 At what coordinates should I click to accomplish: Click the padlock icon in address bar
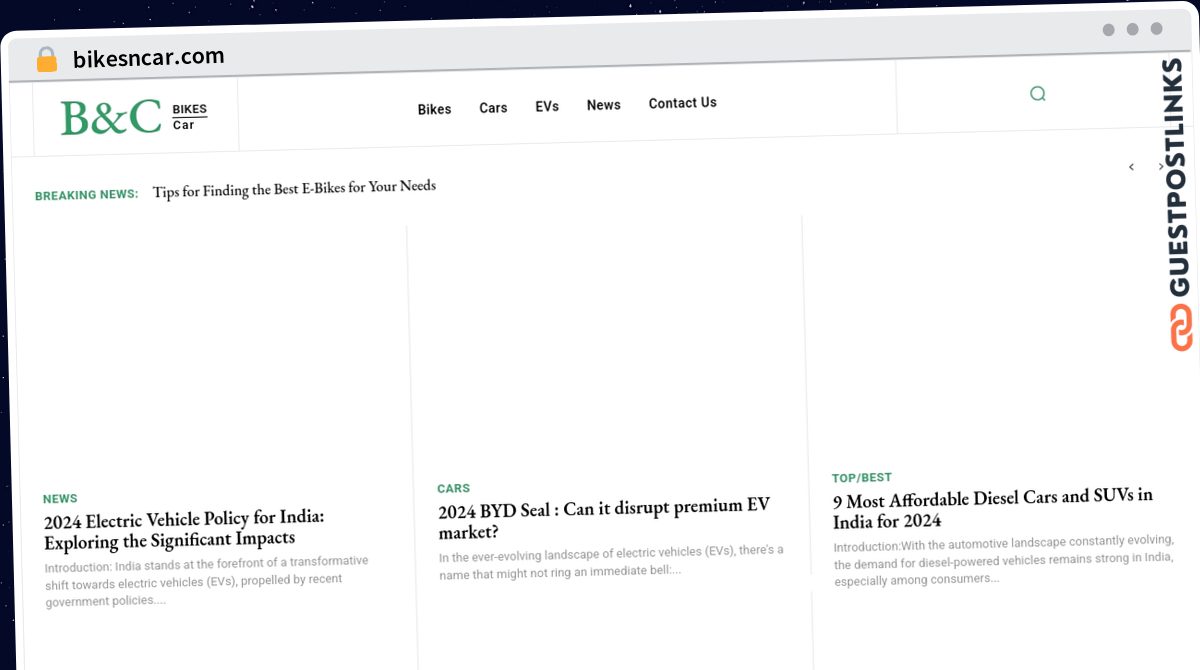45,59
